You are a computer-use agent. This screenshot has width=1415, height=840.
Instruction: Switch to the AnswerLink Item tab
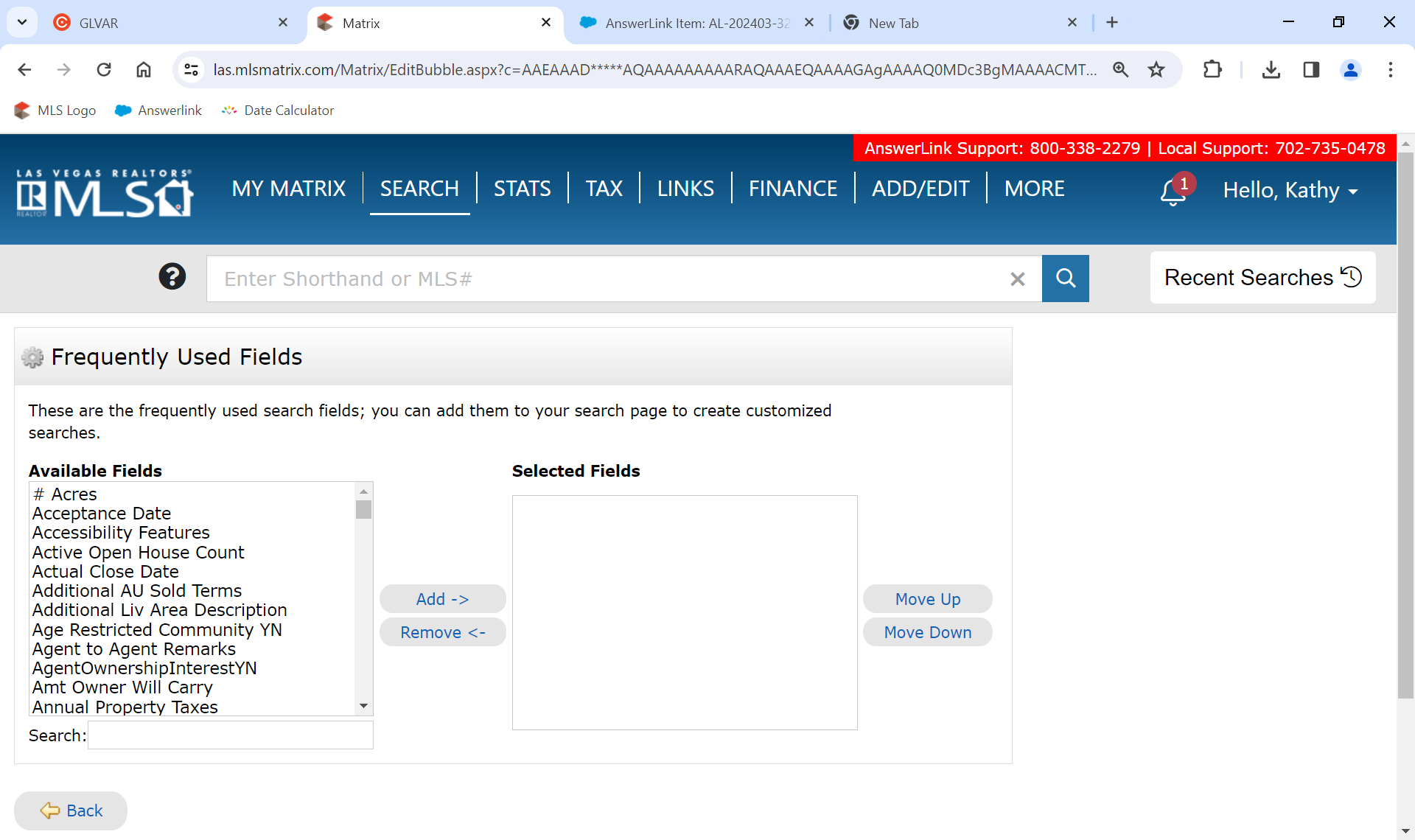[x=696, y=23]
